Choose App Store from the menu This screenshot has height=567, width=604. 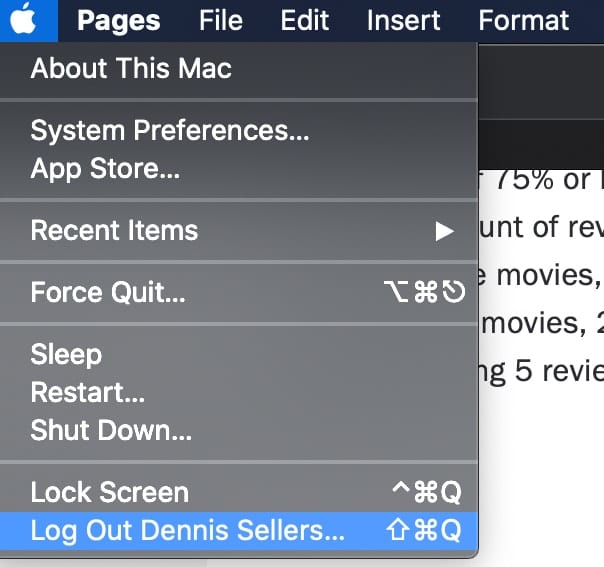(x=105, y=169)
